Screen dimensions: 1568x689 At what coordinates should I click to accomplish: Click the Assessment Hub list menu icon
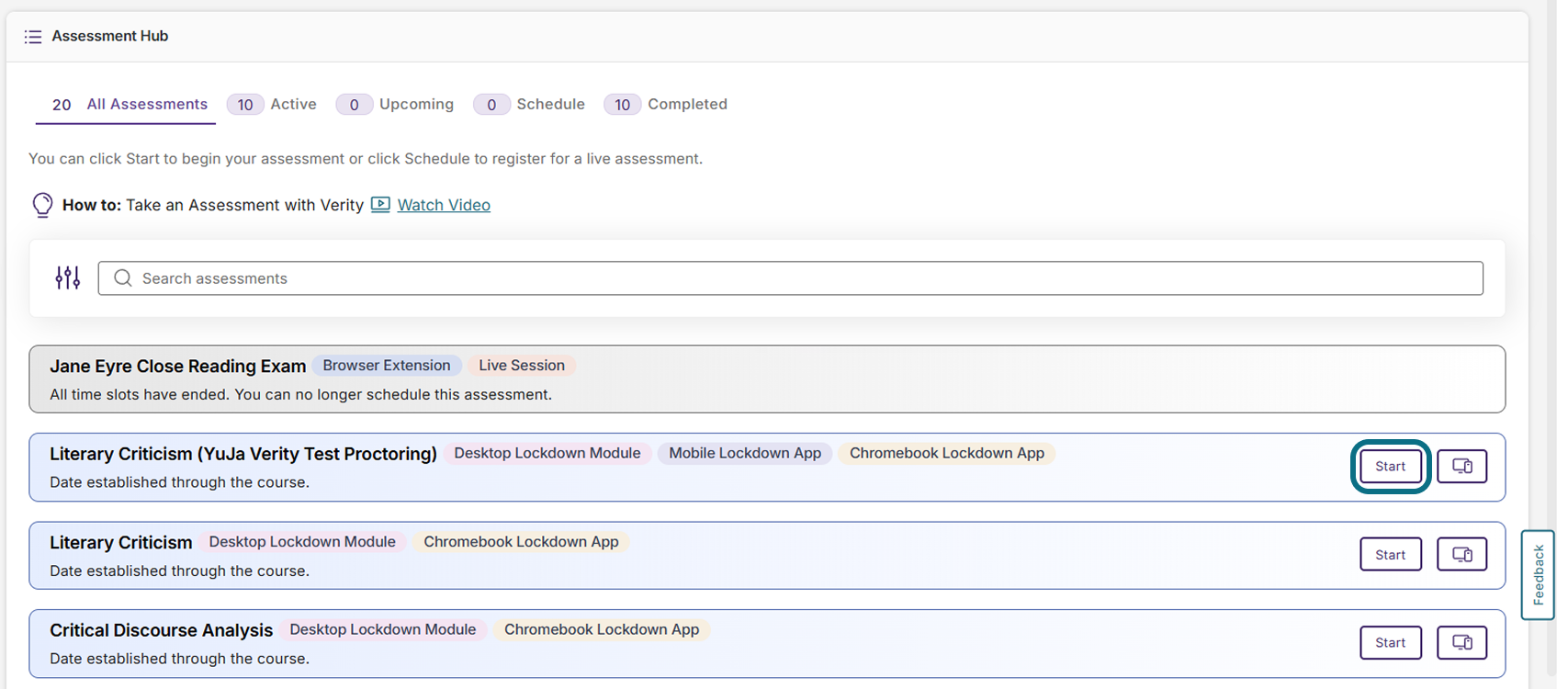click(x=33, y=37)
